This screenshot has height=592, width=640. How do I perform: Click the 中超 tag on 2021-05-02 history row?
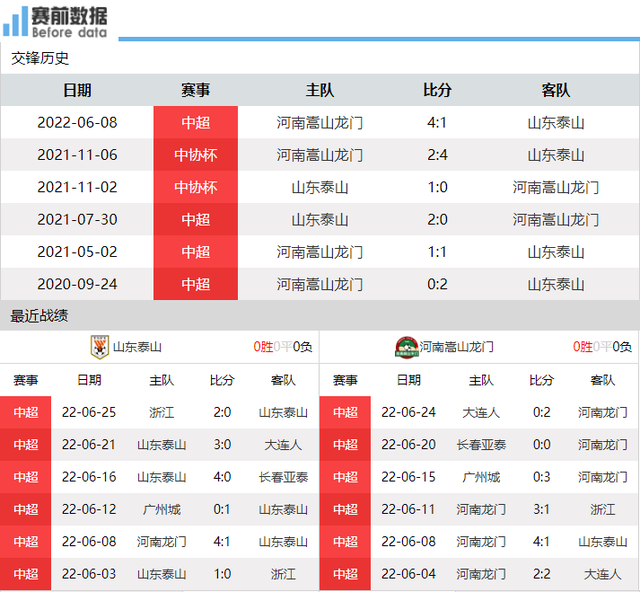(x=196, y=252)
